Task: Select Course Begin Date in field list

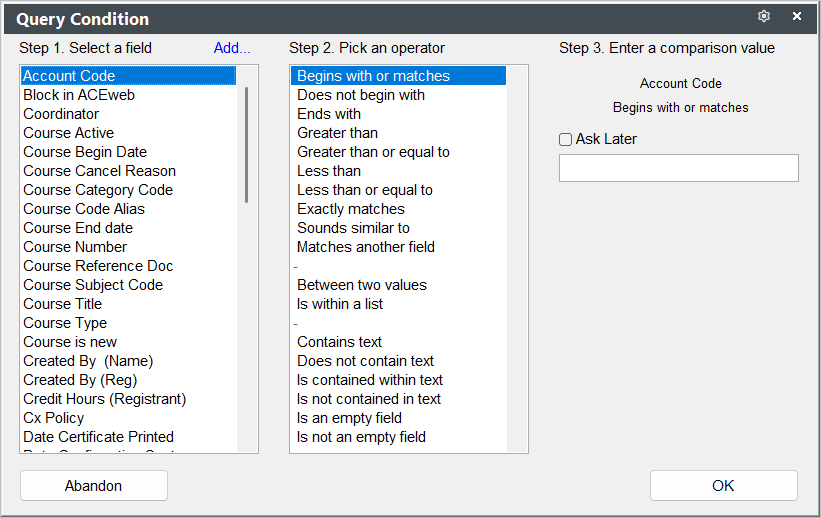Action: (128, 152)
